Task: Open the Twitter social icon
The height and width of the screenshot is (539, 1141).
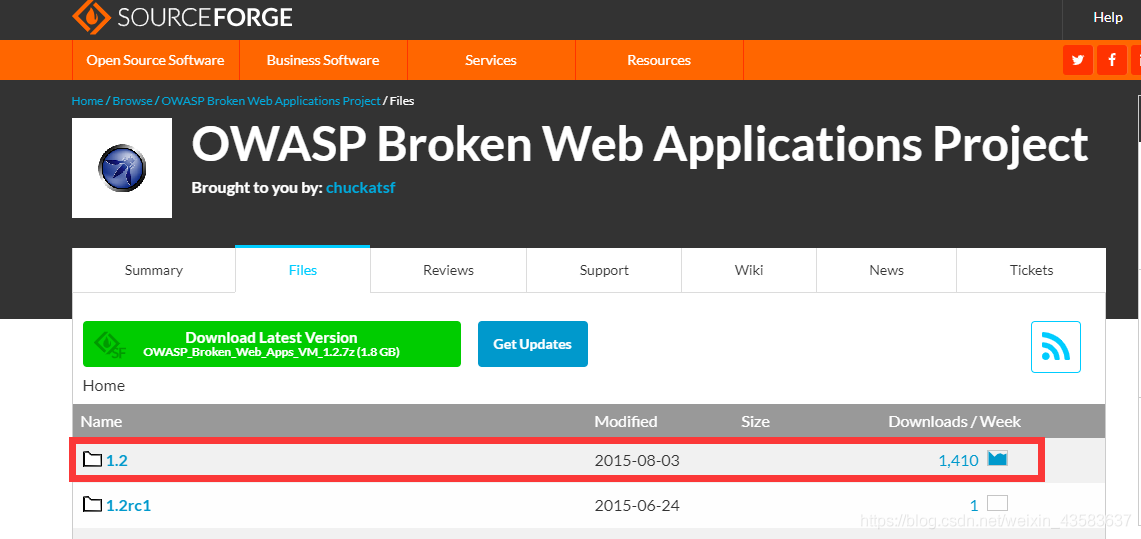Action: [1078, 60]
